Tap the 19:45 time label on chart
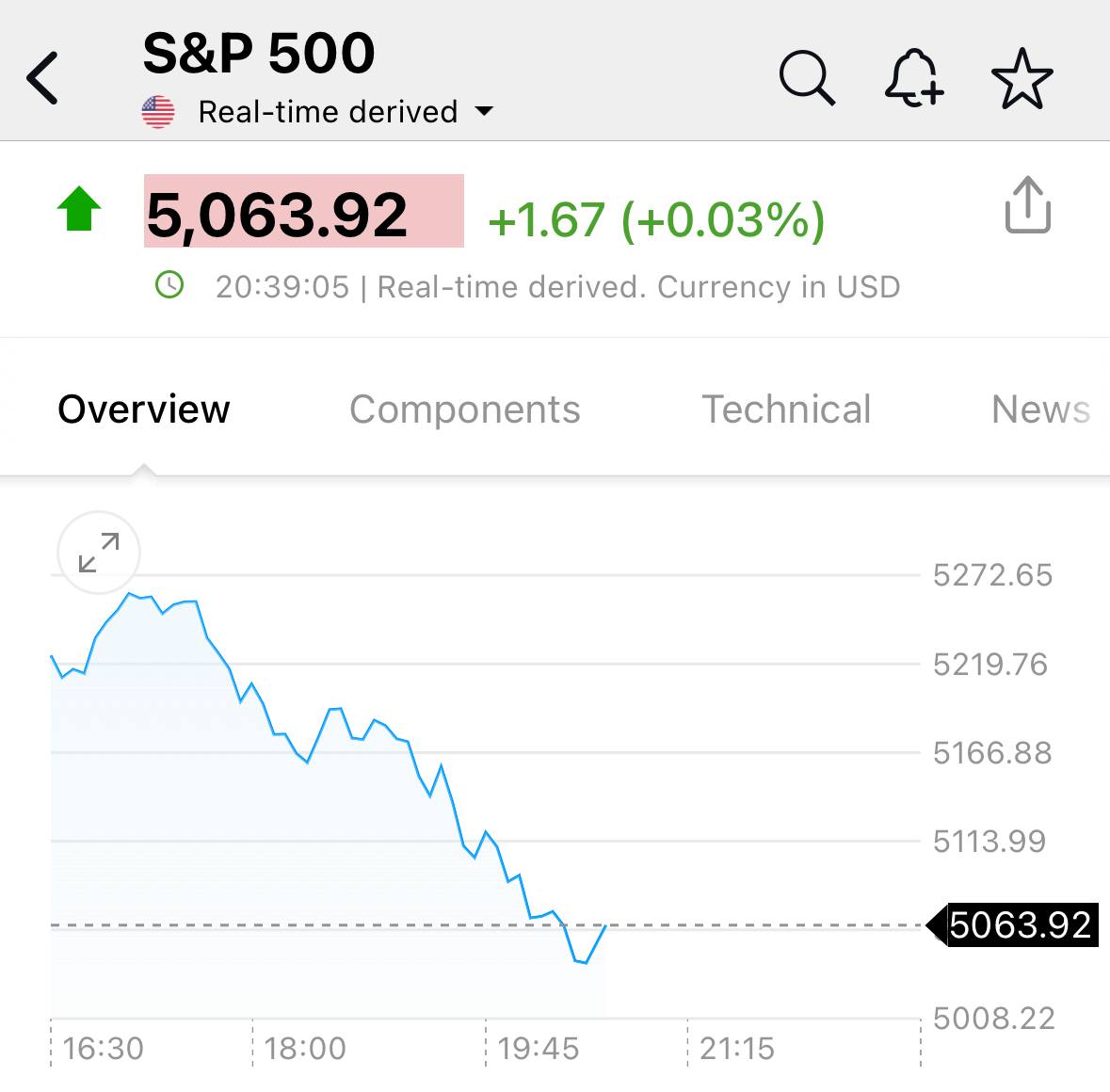 pyautogui.click(x=538, y=1048)
